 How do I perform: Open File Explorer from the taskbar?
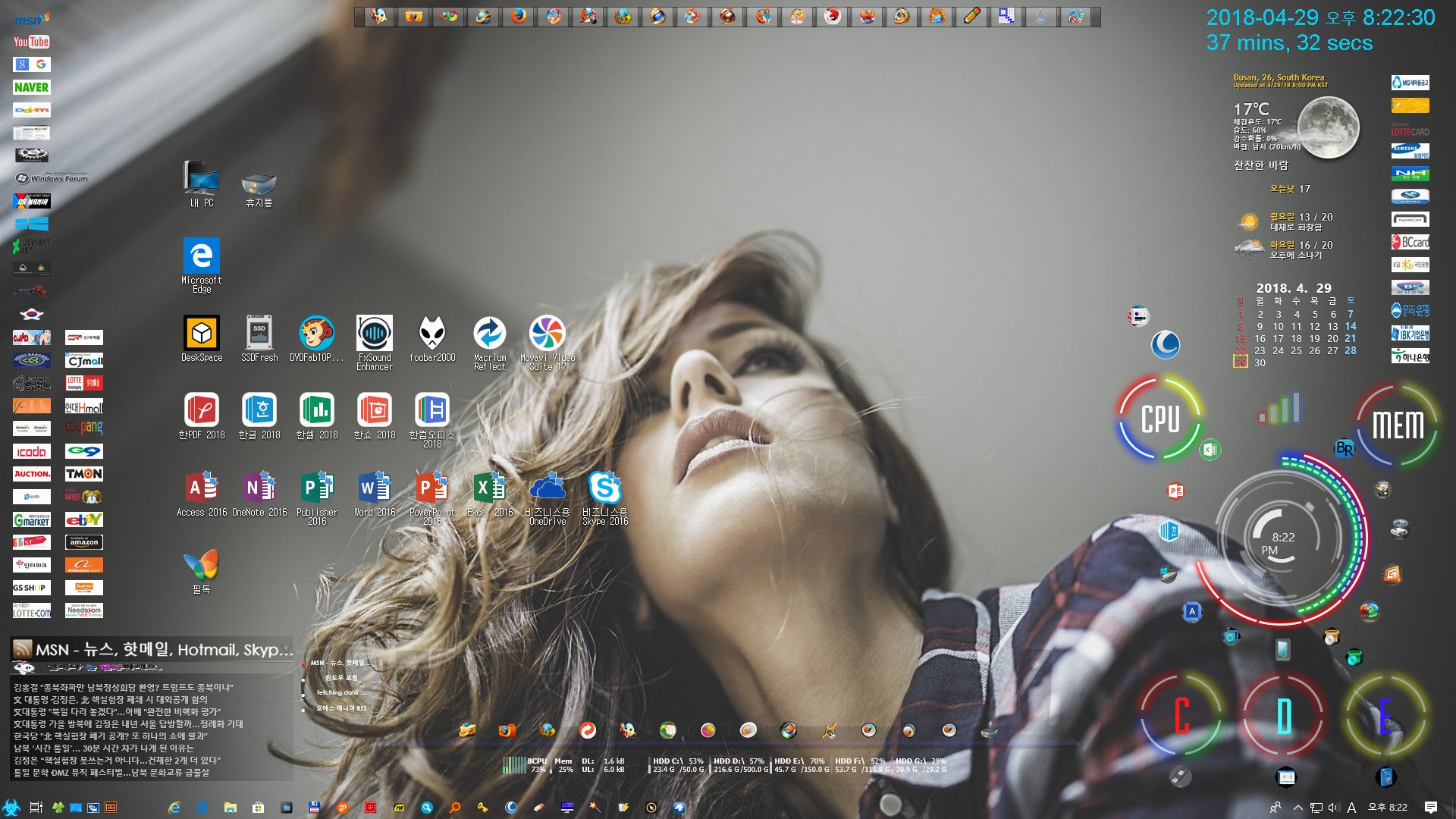231,808
